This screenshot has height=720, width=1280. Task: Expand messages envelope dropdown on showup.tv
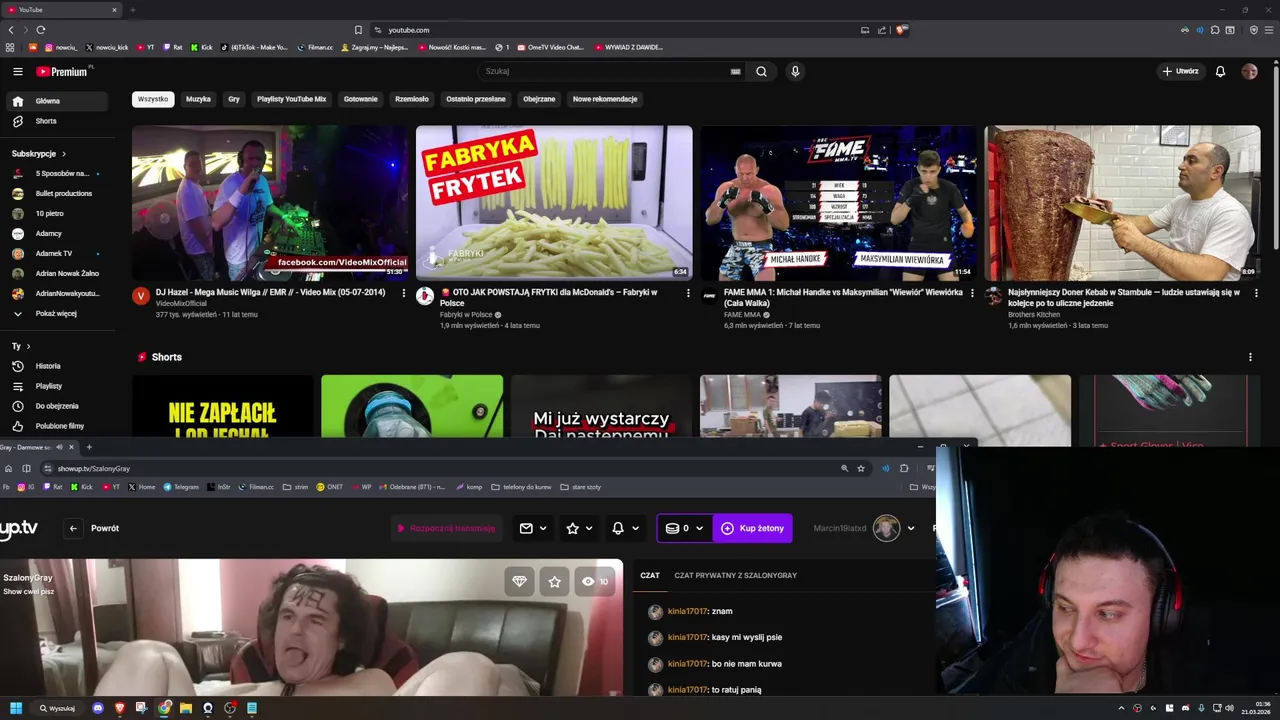(533, 528)
